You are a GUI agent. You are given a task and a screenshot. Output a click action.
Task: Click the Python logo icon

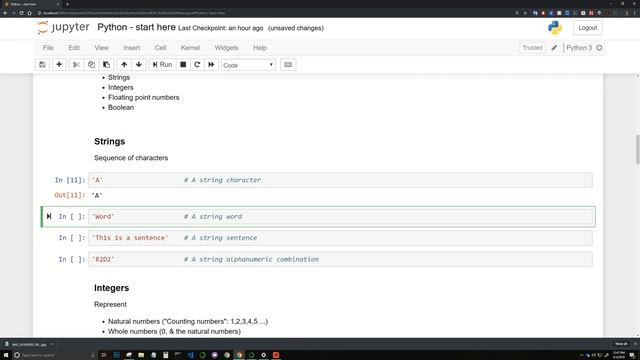pyautogui.click(x=555, y=28)
